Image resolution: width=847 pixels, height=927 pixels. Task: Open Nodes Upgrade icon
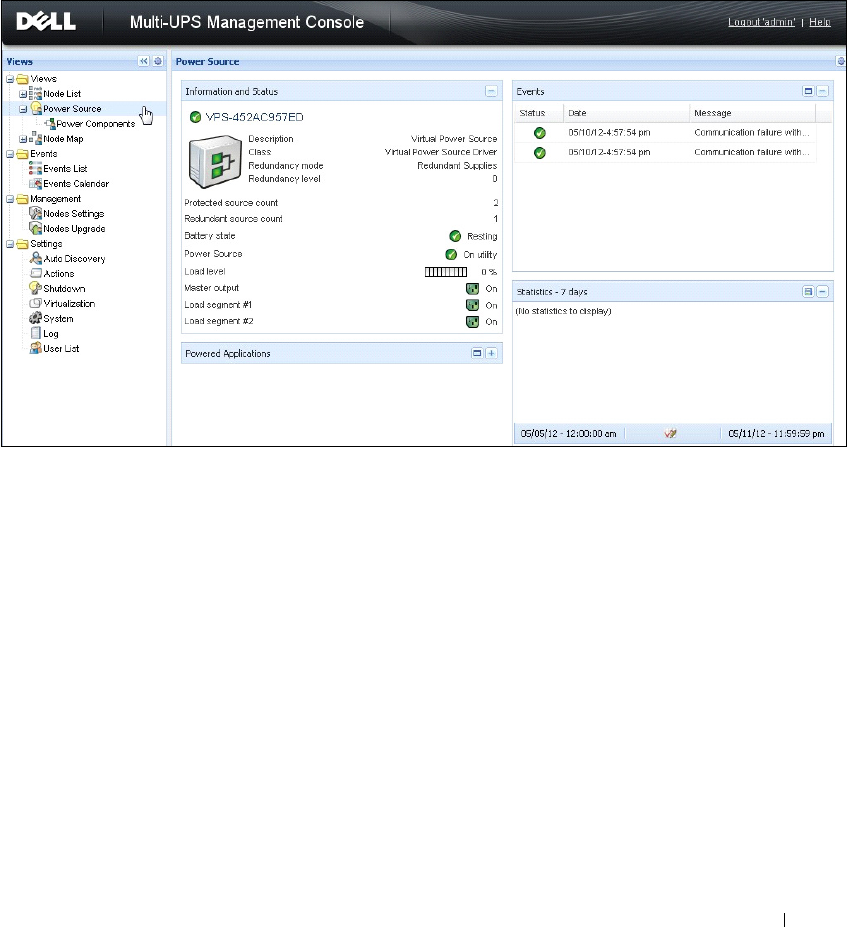(x=35, y=228)
